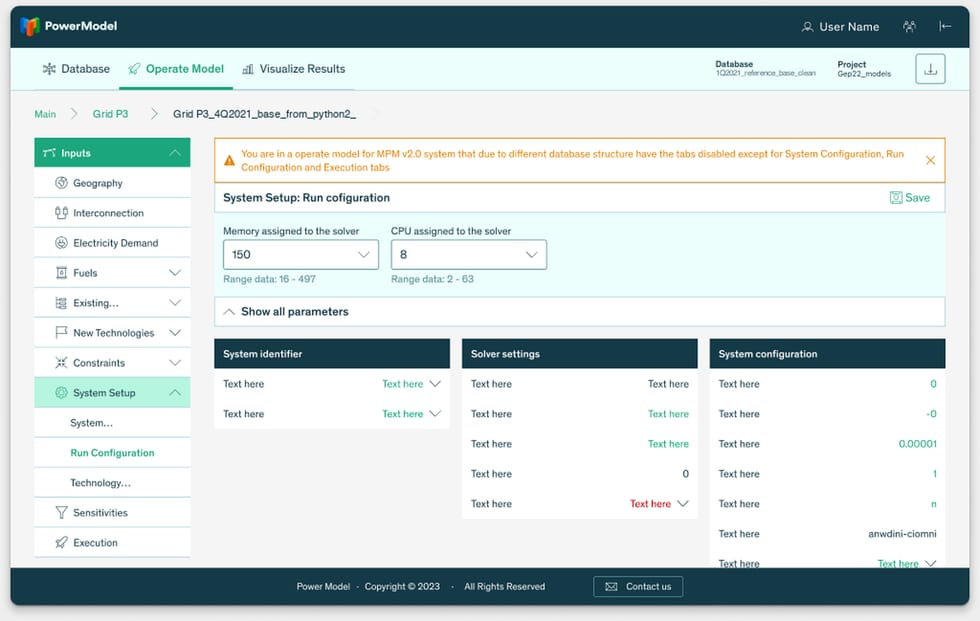This screenshot has height=621, width=980.
Task: Expand the Existing submenu chevron
Action: pos(175,303)
